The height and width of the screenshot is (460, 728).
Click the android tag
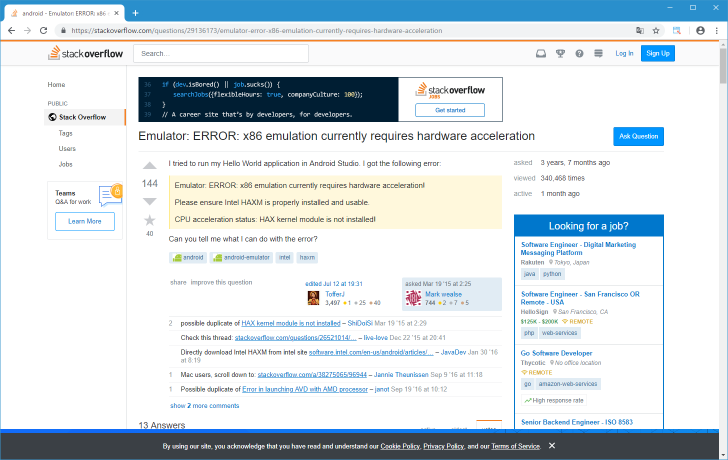click(188, 258)
